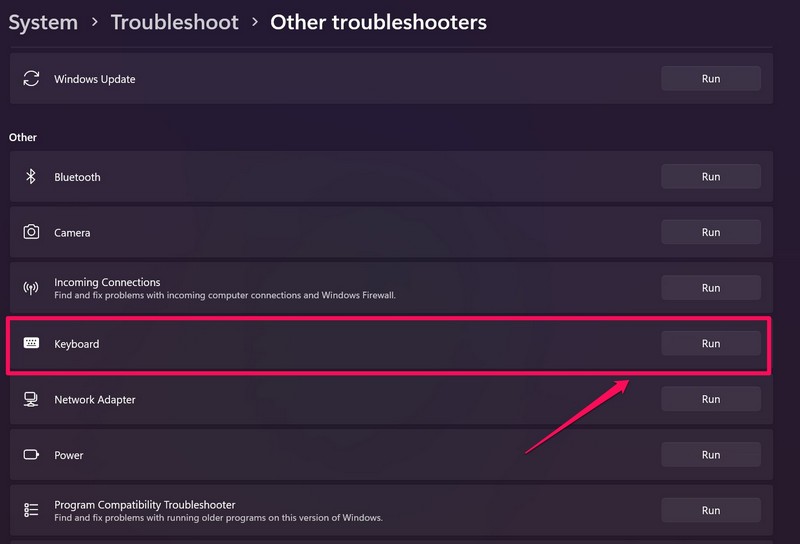The height and width of the screenshot is (544, 800).
Task: Run the Network Adapter troubleshooter
Action: 710,399
